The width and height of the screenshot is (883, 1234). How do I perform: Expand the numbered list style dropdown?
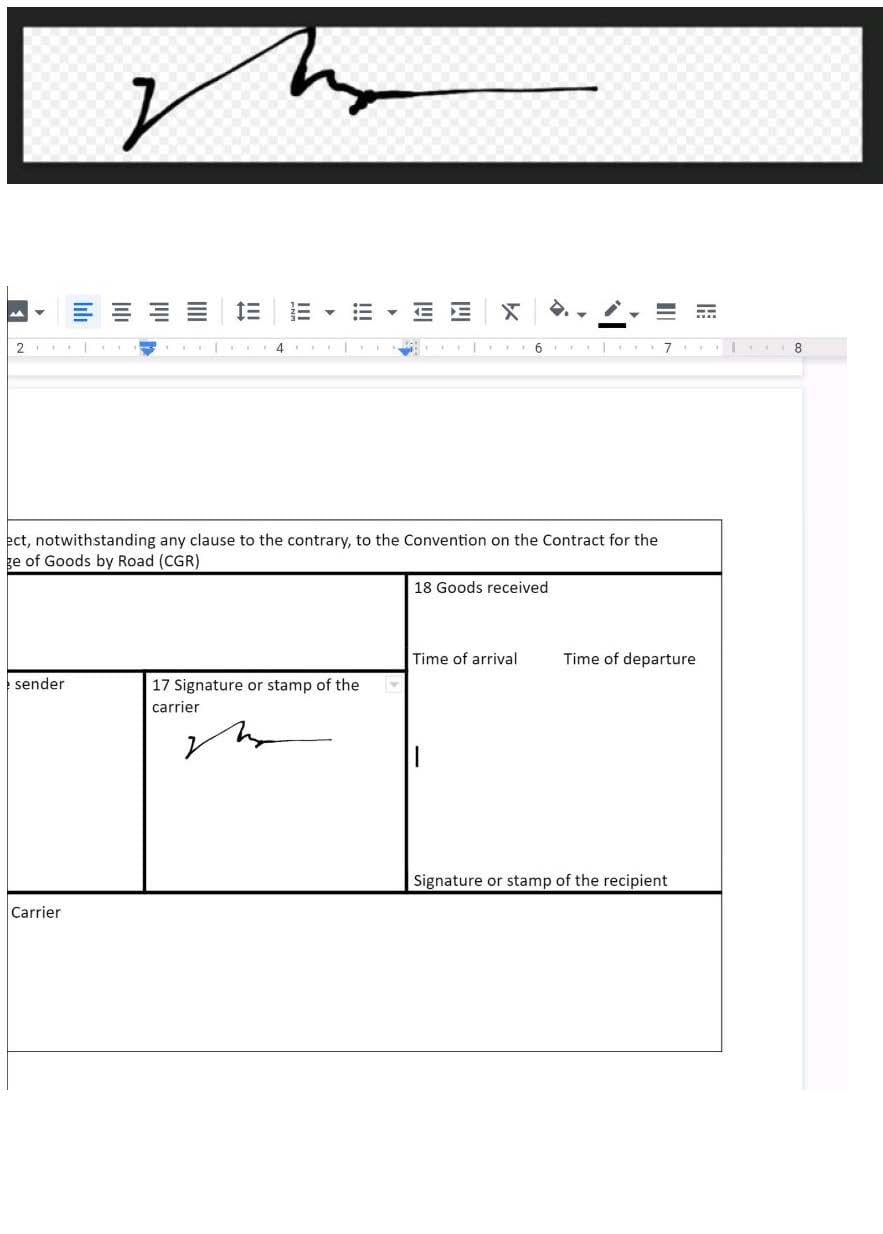[329, 312]
